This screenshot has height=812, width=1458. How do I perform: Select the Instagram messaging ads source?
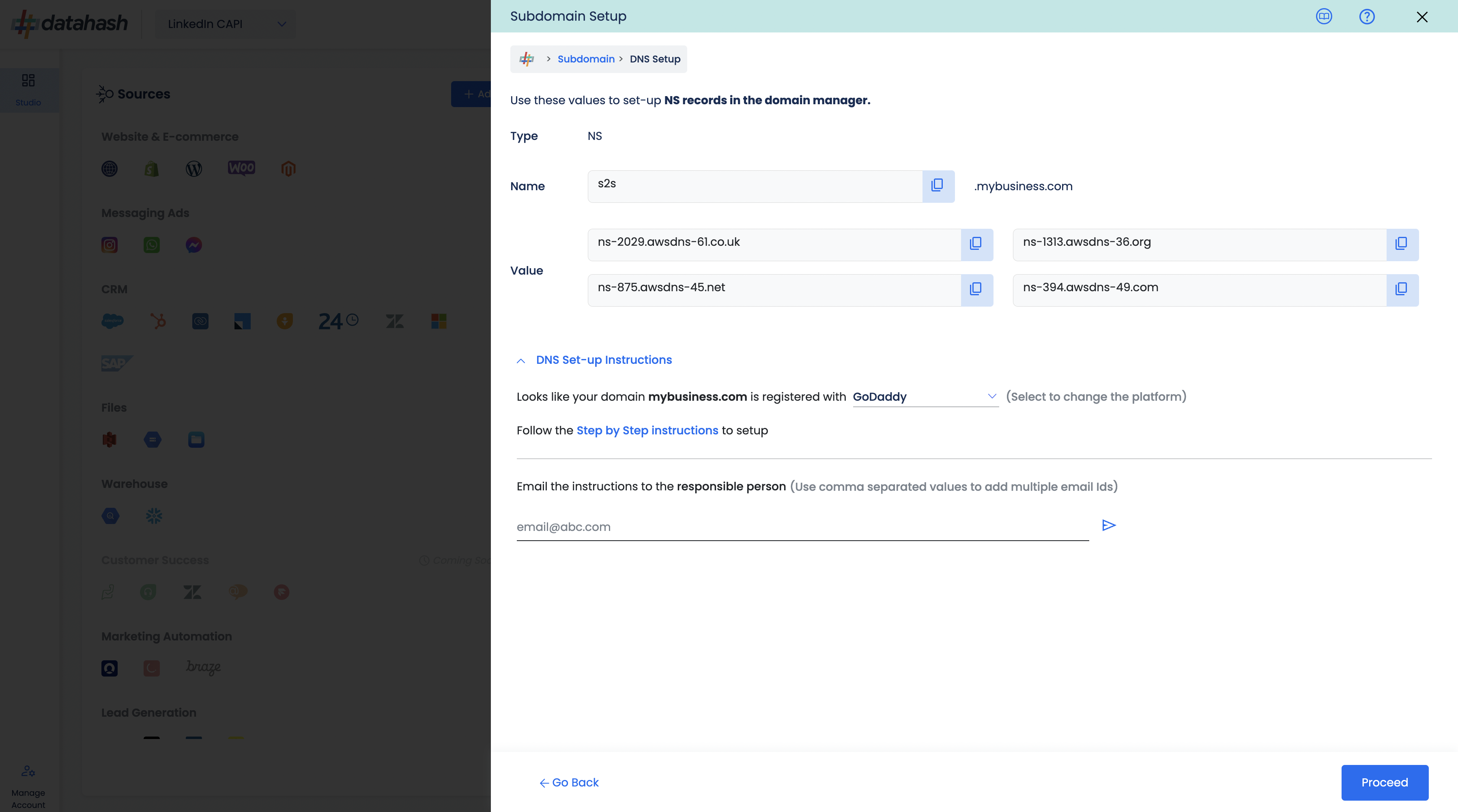(109, 245)
